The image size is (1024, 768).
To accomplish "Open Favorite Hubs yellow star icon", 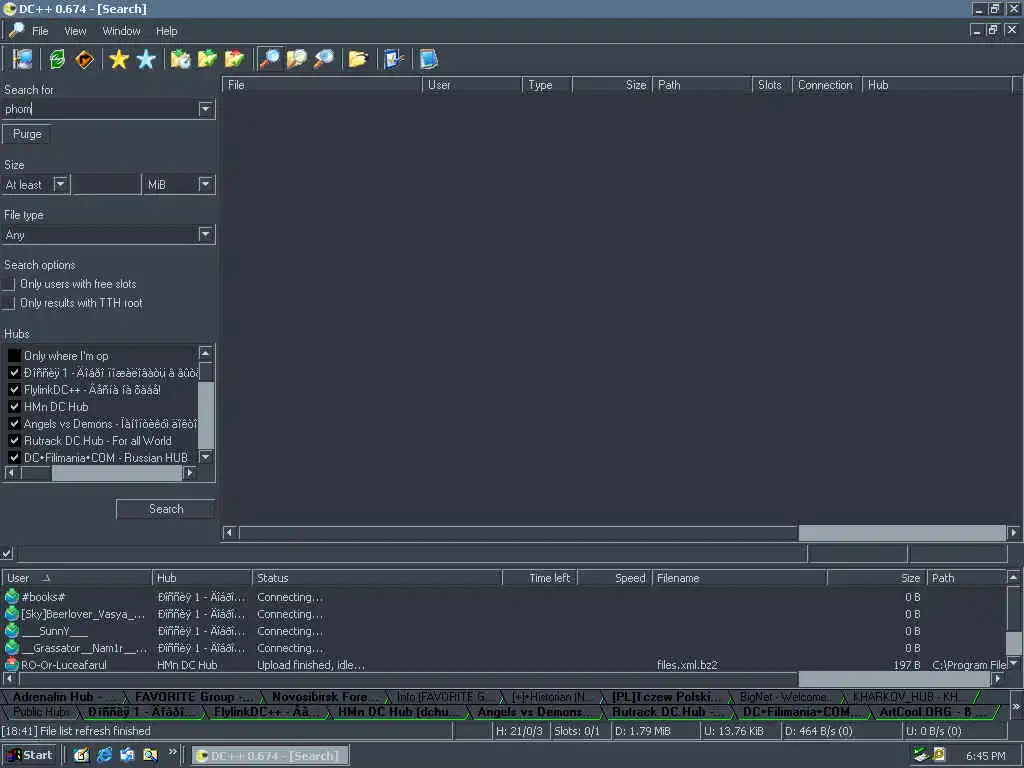I will point(119,59).
